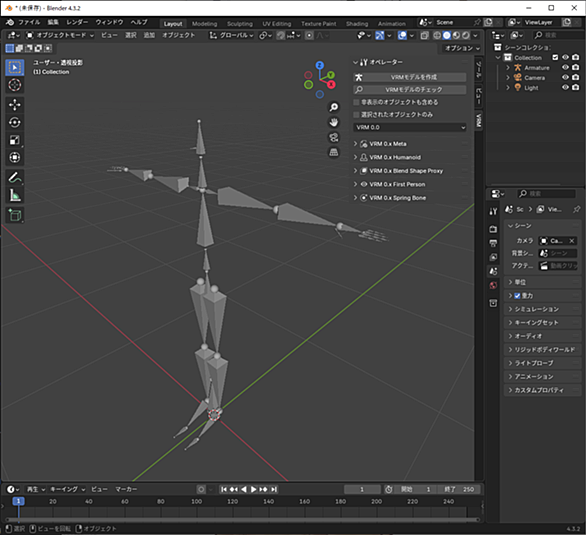This screenshot has width=586, height=535.
Task: Open the Output properties tab icon
Action: coord(493,243)
